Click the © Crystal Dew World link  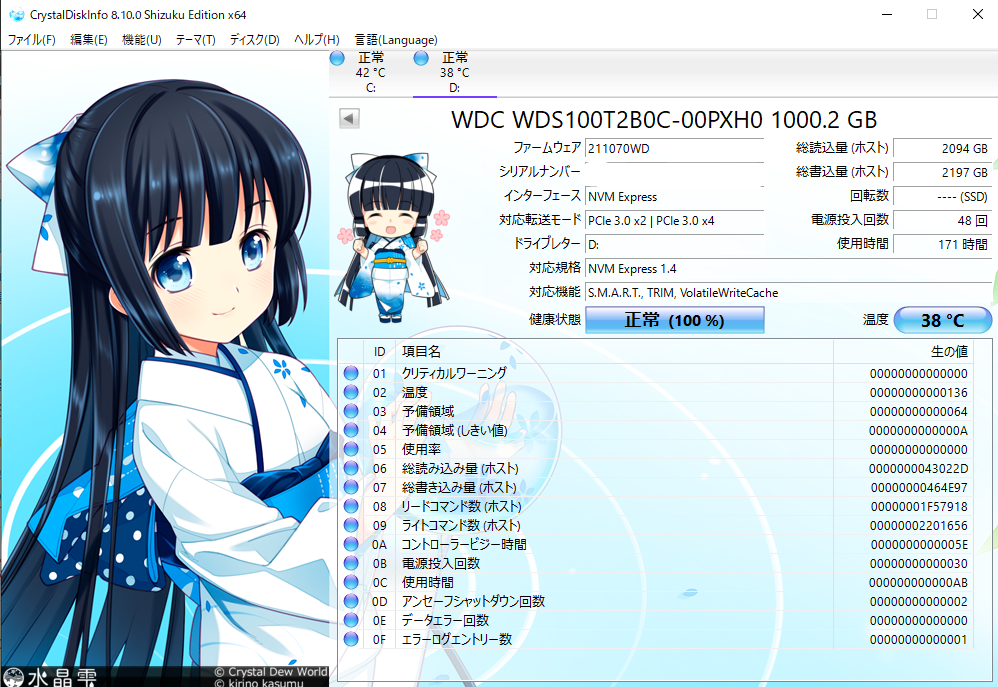coord(271,672)
